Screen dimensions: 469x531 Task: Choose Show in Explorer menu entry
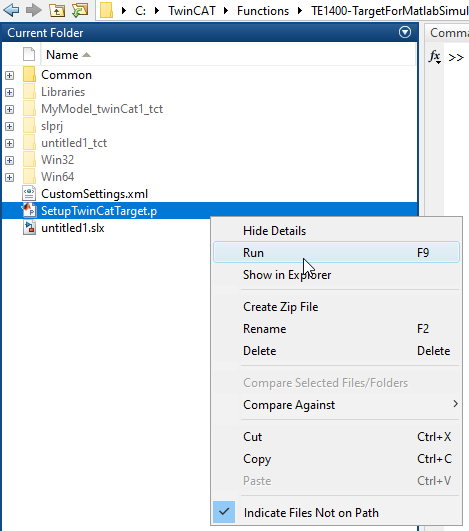(336, 275)
